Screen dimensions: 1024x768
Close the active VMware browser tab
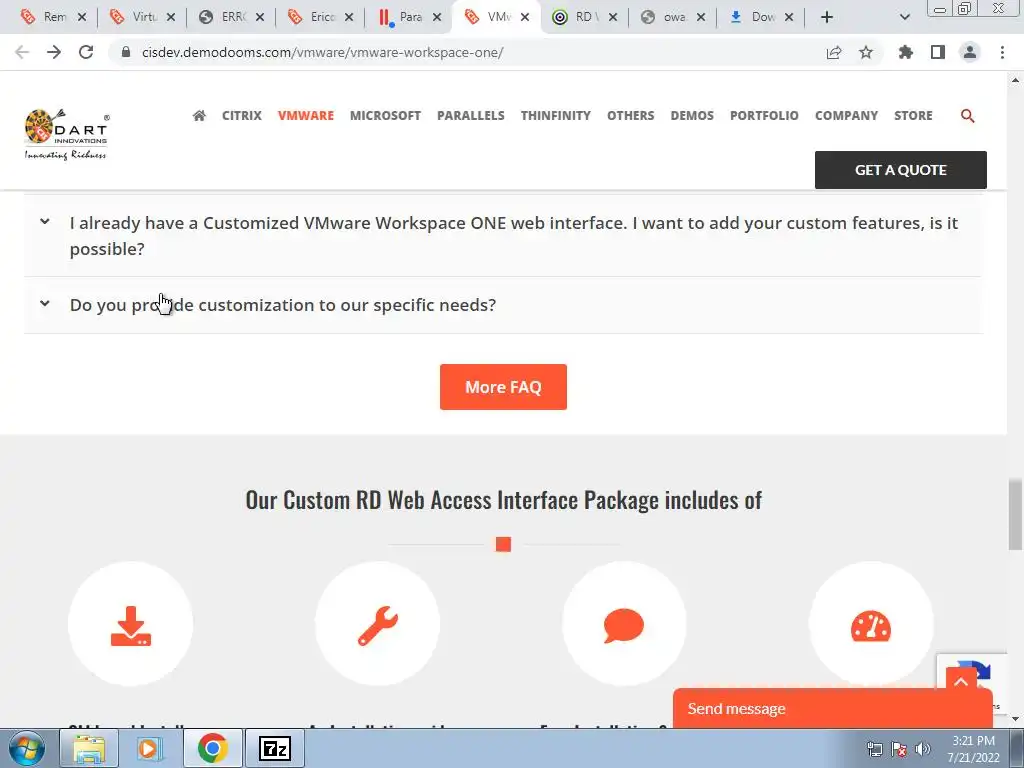(524, 17)
